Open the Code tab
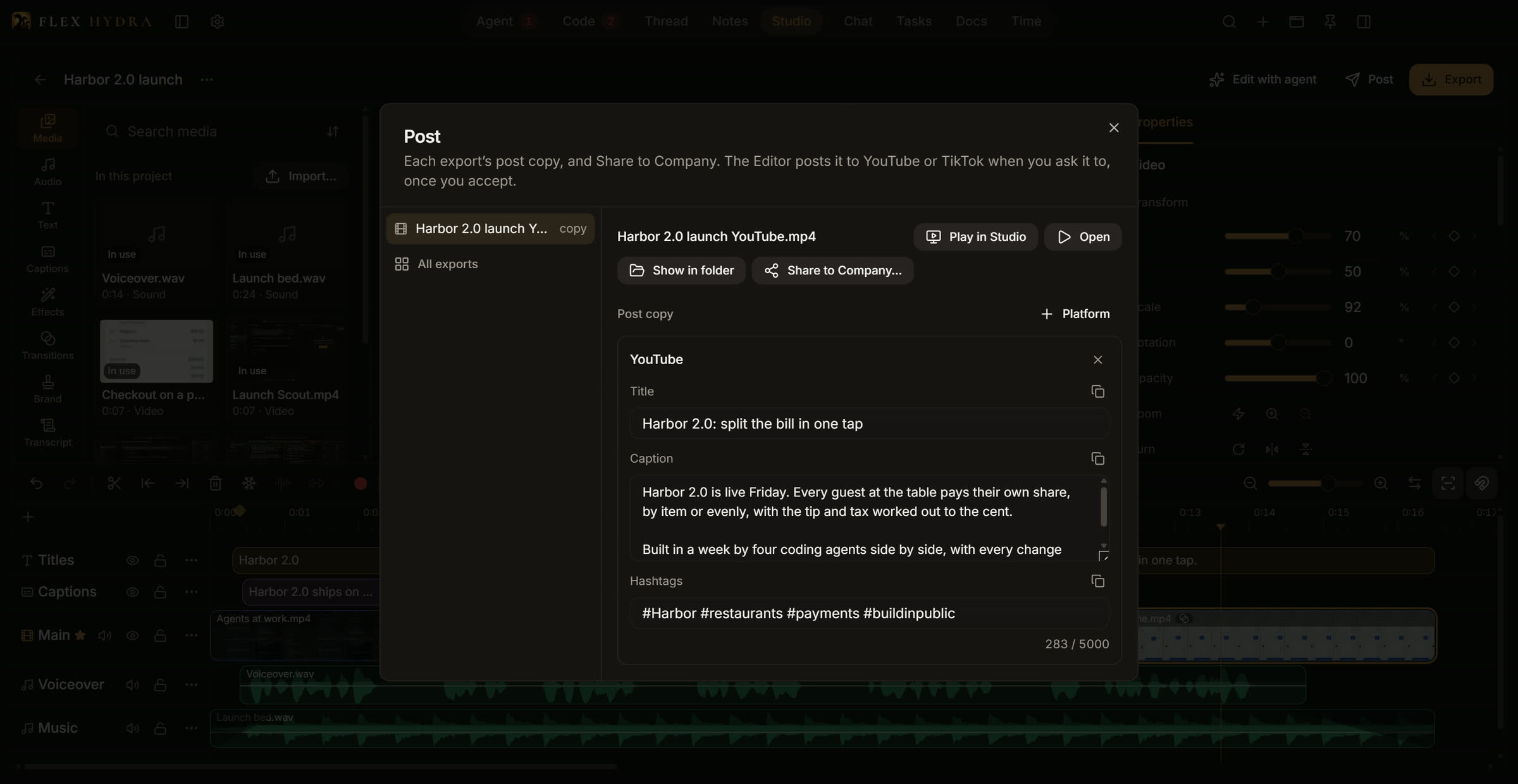This screenshot has height=784, width=1518. 589,21
